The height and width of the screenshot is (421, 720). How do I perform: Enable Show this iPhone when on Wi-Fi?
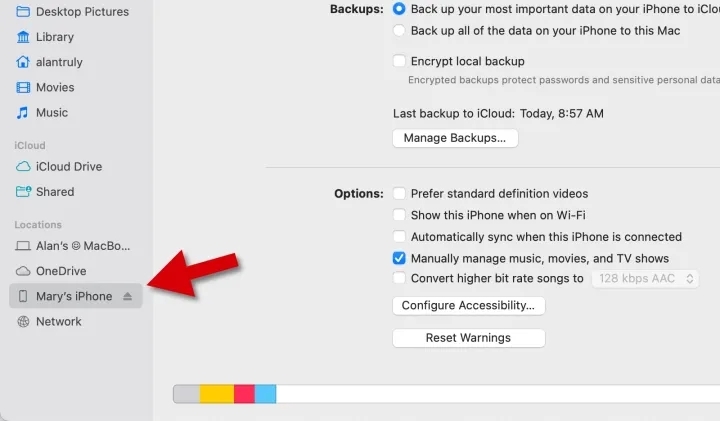point(399,215)
